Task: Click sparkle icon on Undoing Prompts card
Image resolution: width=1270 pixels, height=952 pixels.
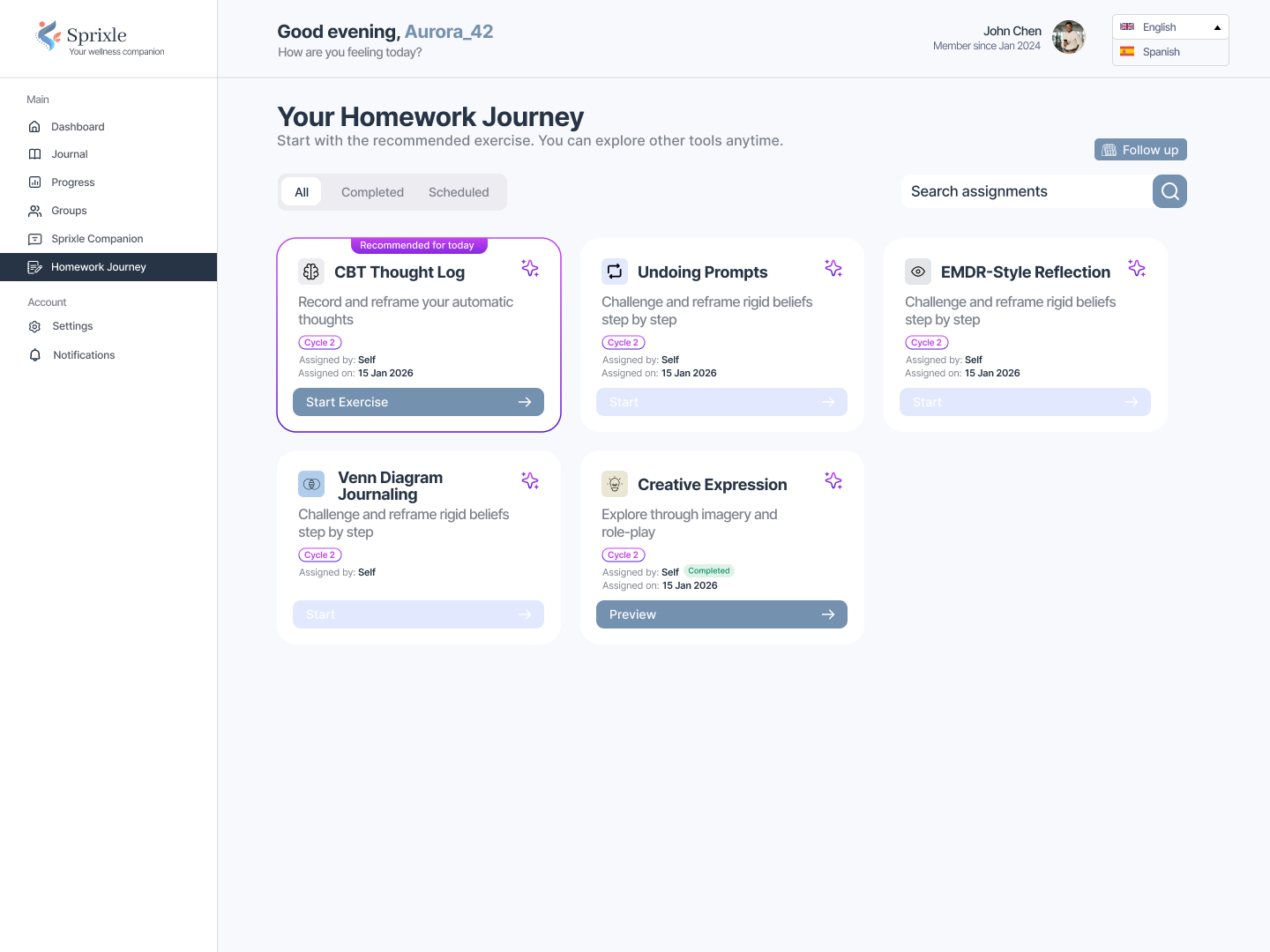Action: (833, 268)
